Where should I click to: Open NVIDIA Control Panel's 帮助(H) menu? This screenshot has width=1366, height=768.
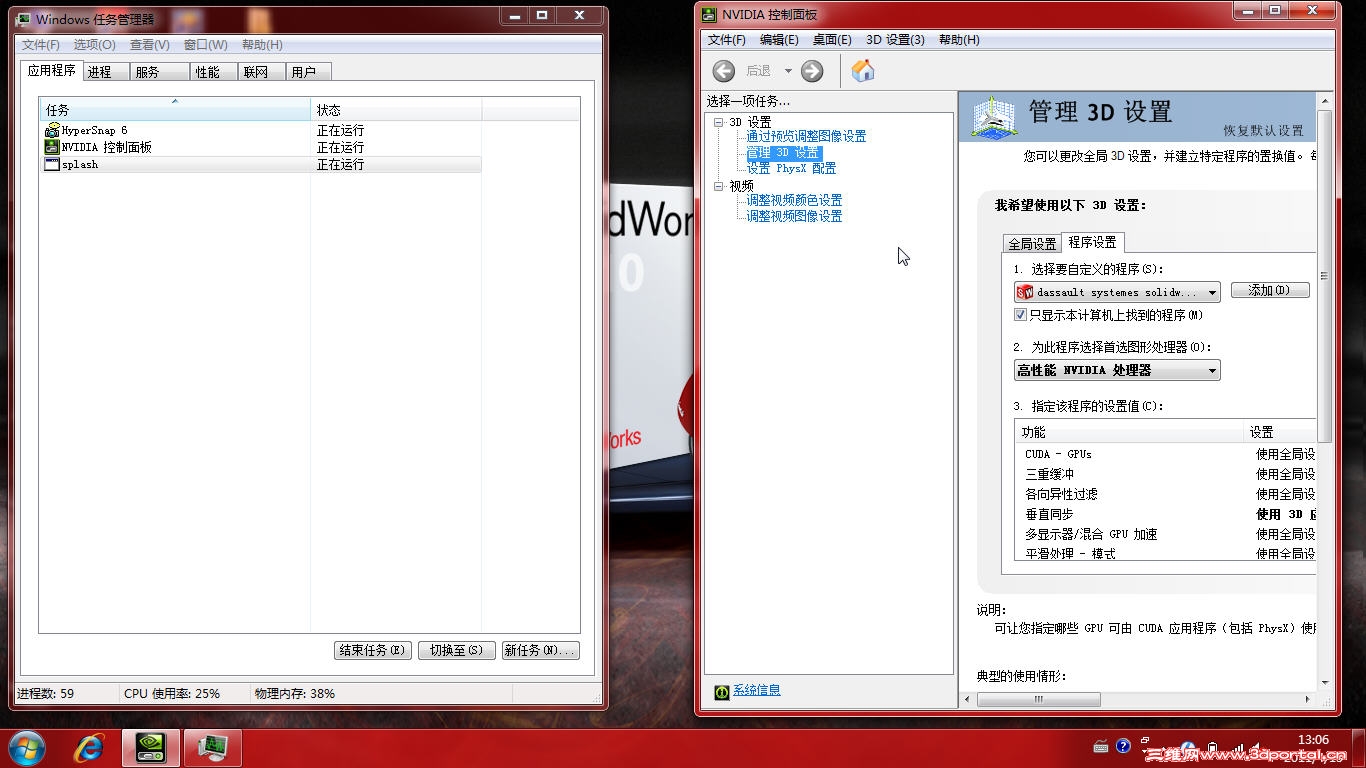959,40
